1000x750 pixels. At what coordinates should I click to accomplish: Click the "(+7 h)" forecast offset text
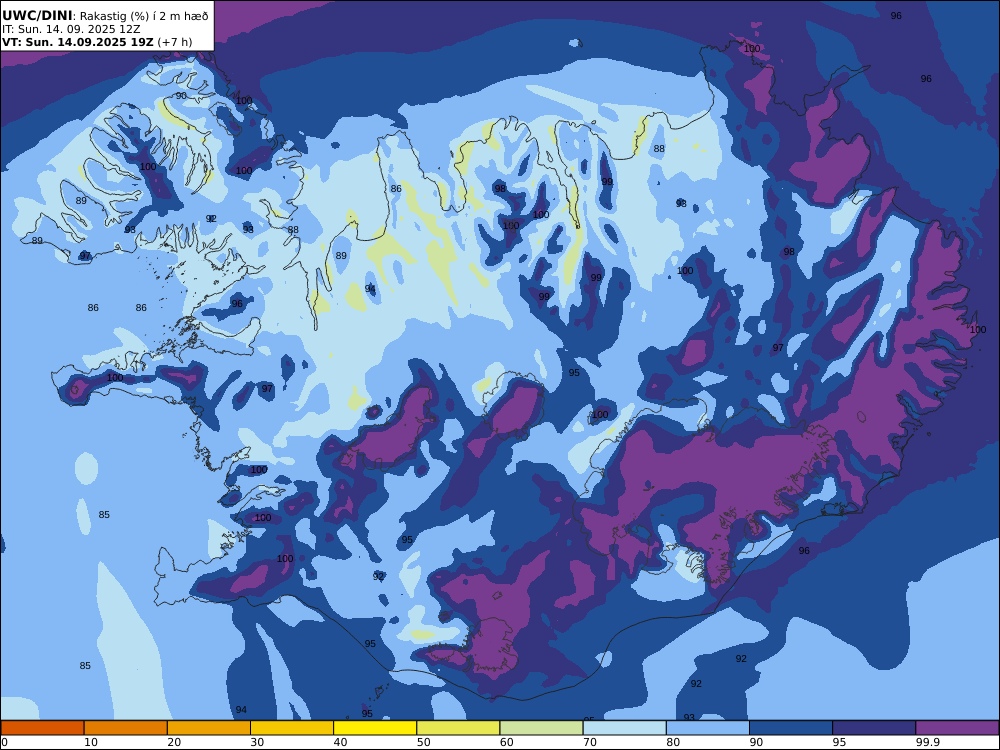175,42
